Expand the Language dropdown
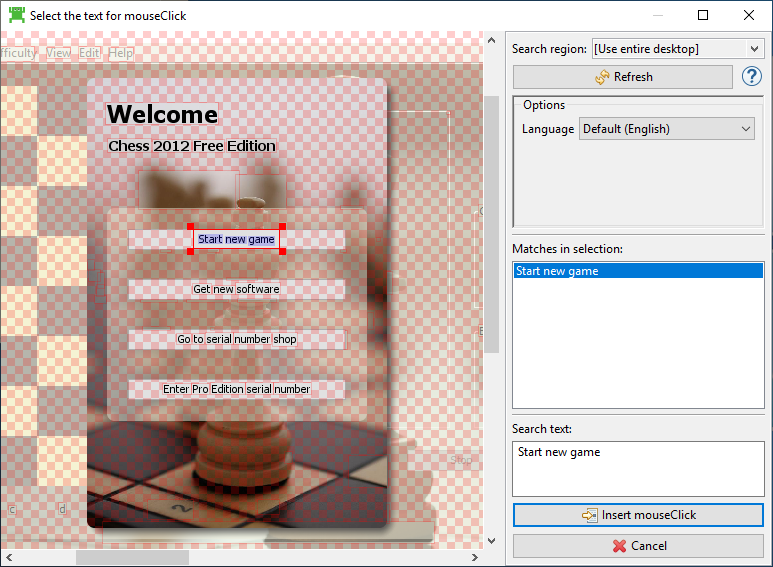The image size is (773, 567). point(666,129)
